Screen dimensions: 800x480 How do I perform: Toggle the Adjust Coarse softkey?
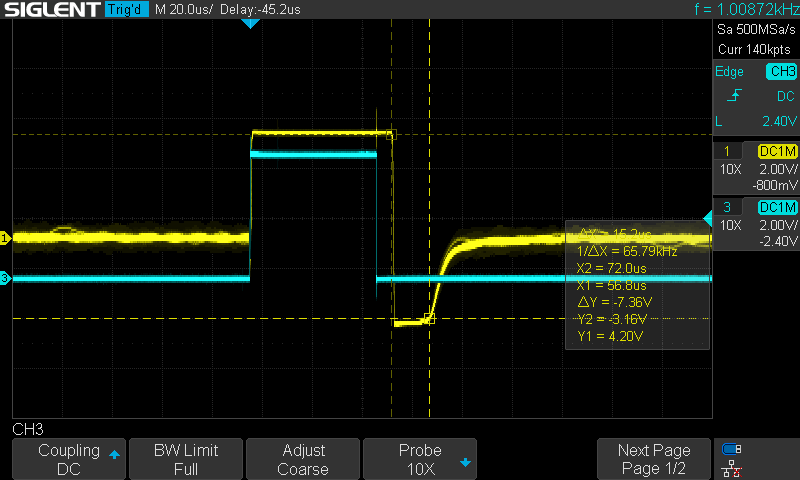(303, 459)
